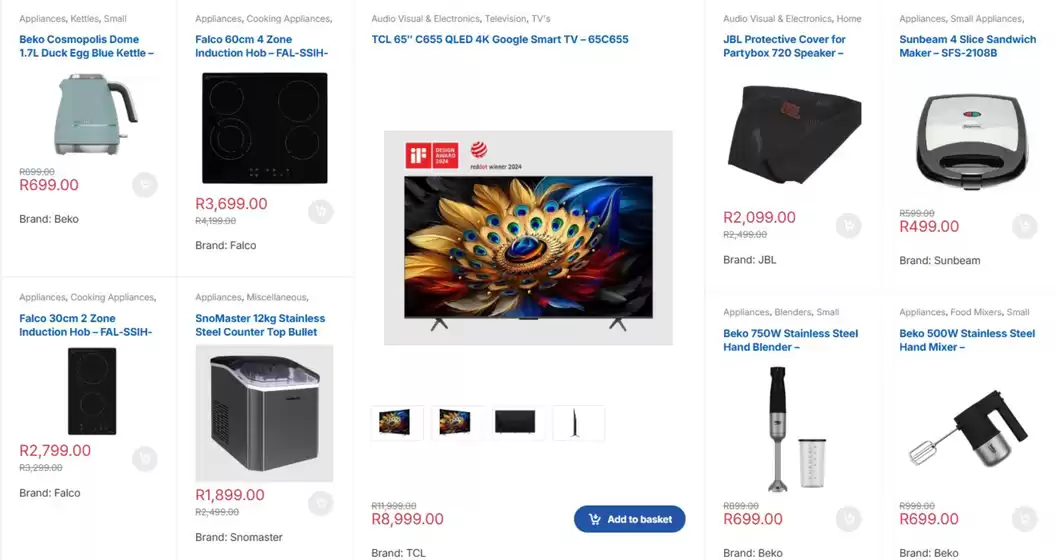Add SnoMaster ice maker to basket icon
This screenshot has height=560, width=1056.
(x=321, y=503)
